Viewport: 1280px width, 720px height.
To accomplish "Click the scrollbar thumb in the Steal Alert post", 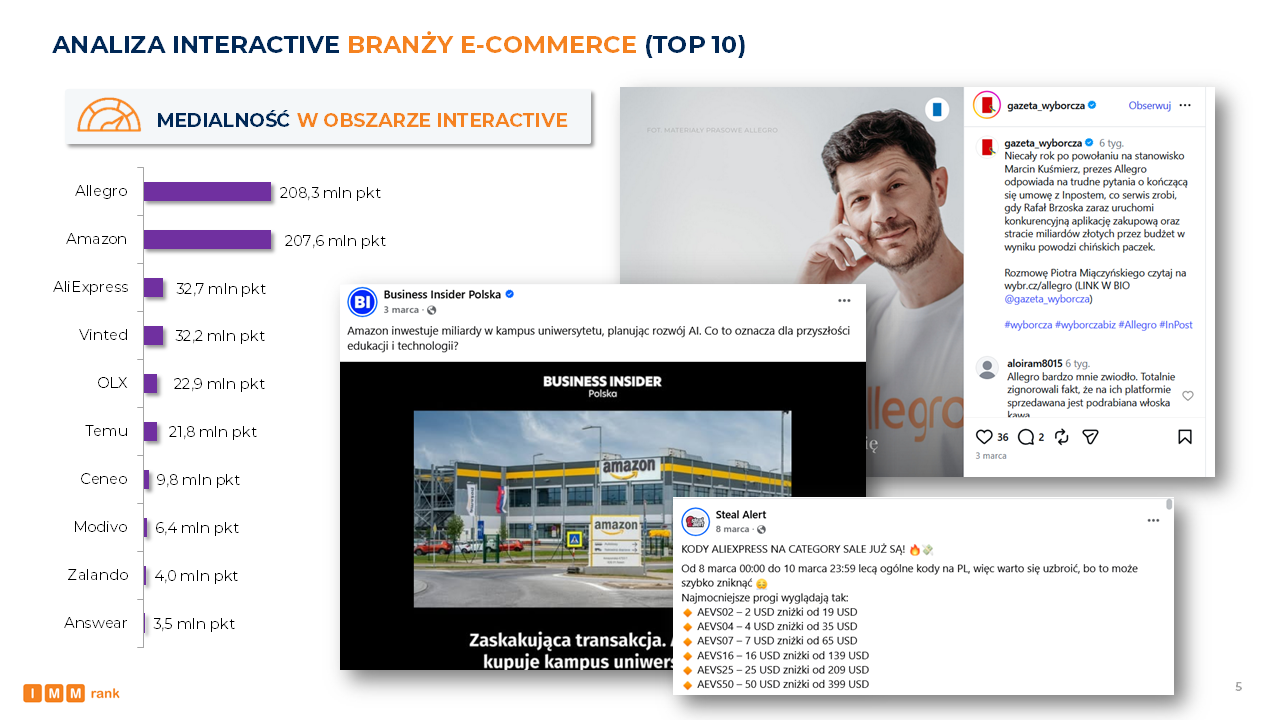I will pos(1168,505).
